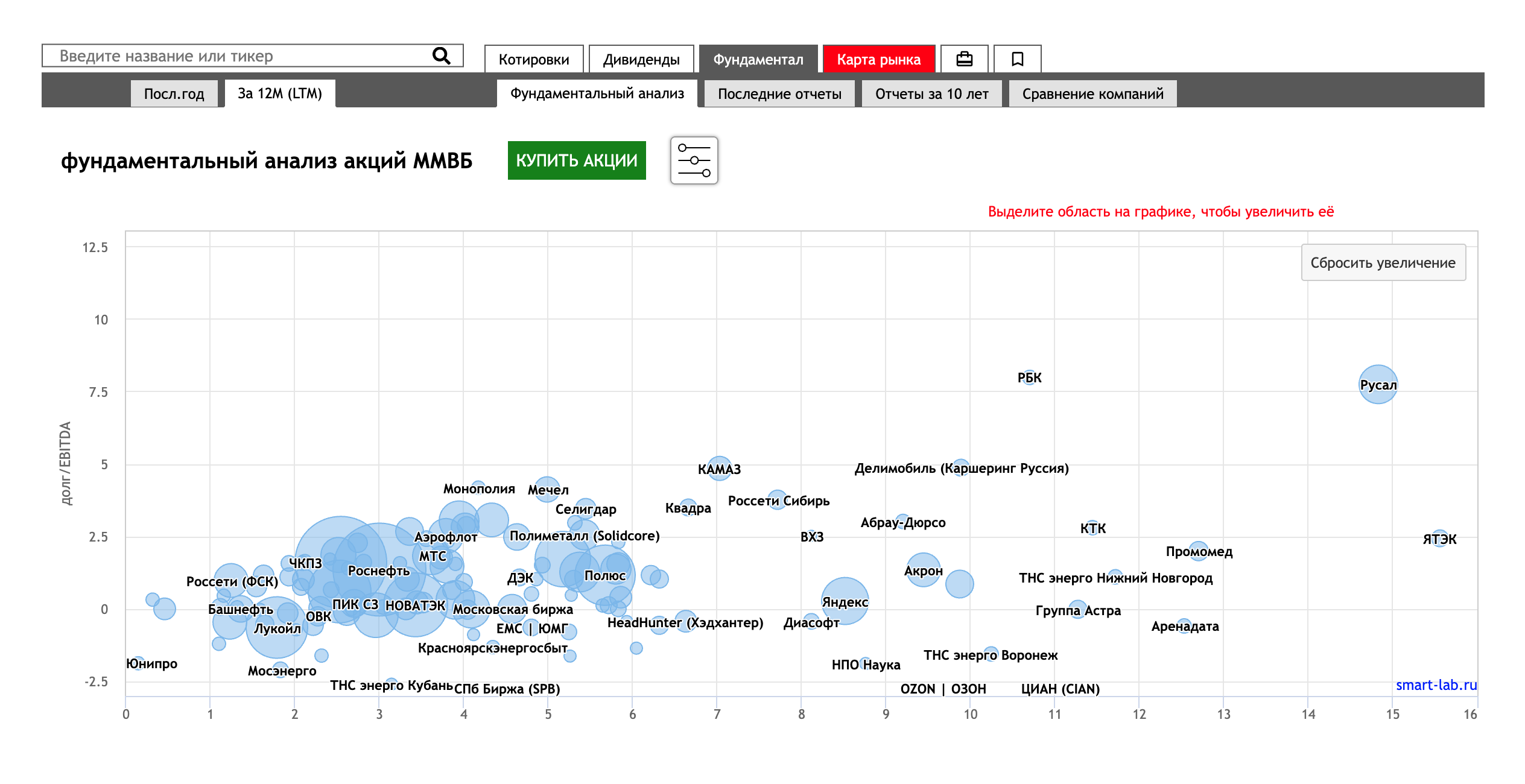Open the chart filter settings icon
The image size is (1525, 784).
[x=694, y=160]
